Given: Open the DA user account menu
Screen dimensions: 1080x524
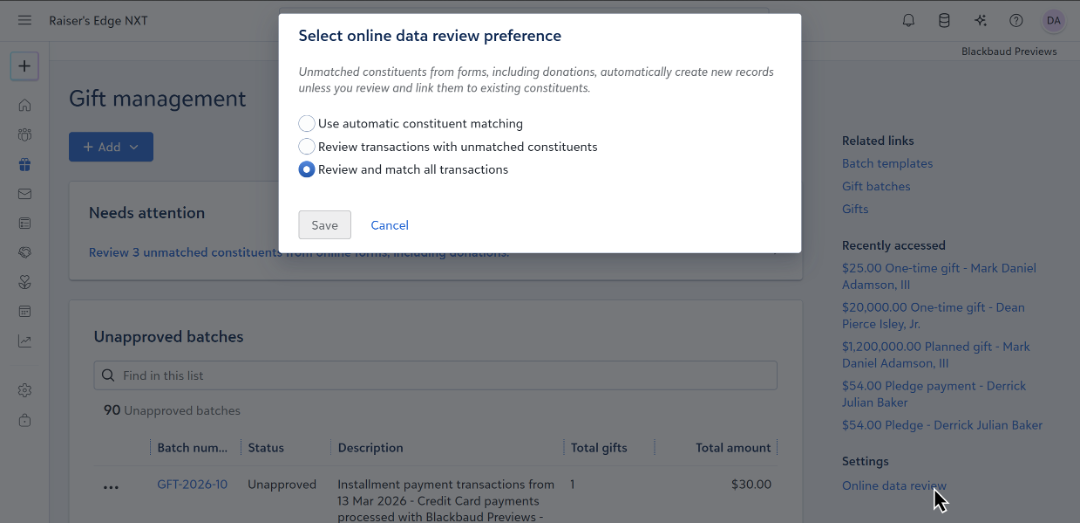Looking at the screenshot, I should coord(1053,21).
